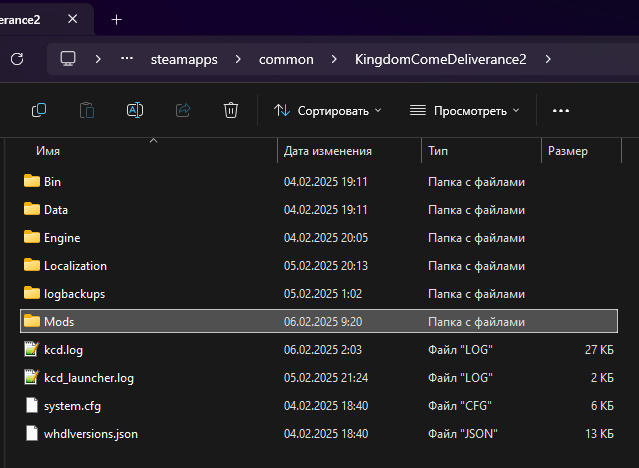Open a new tab with plus button
Viewport: 639px width, 468px height.
click(116, 19)
